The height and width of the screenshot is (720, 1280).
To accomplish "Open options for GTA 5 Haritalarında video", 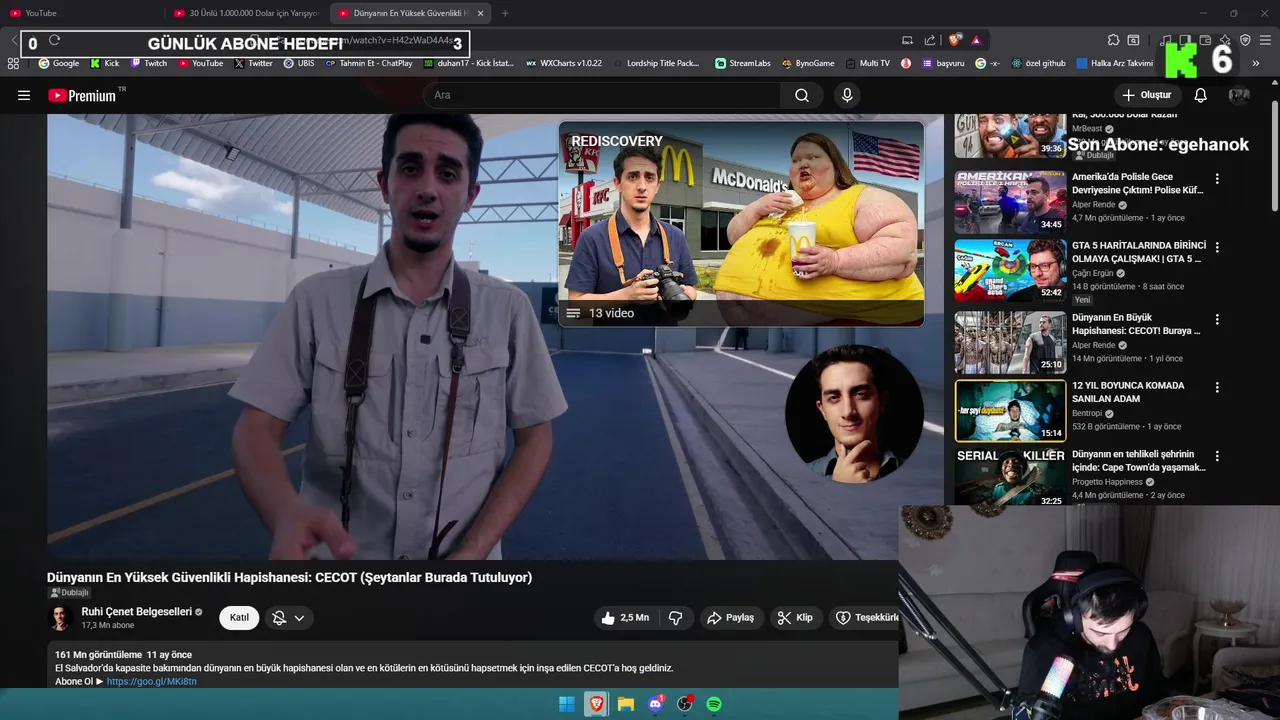I will (x=1217, y=247).
